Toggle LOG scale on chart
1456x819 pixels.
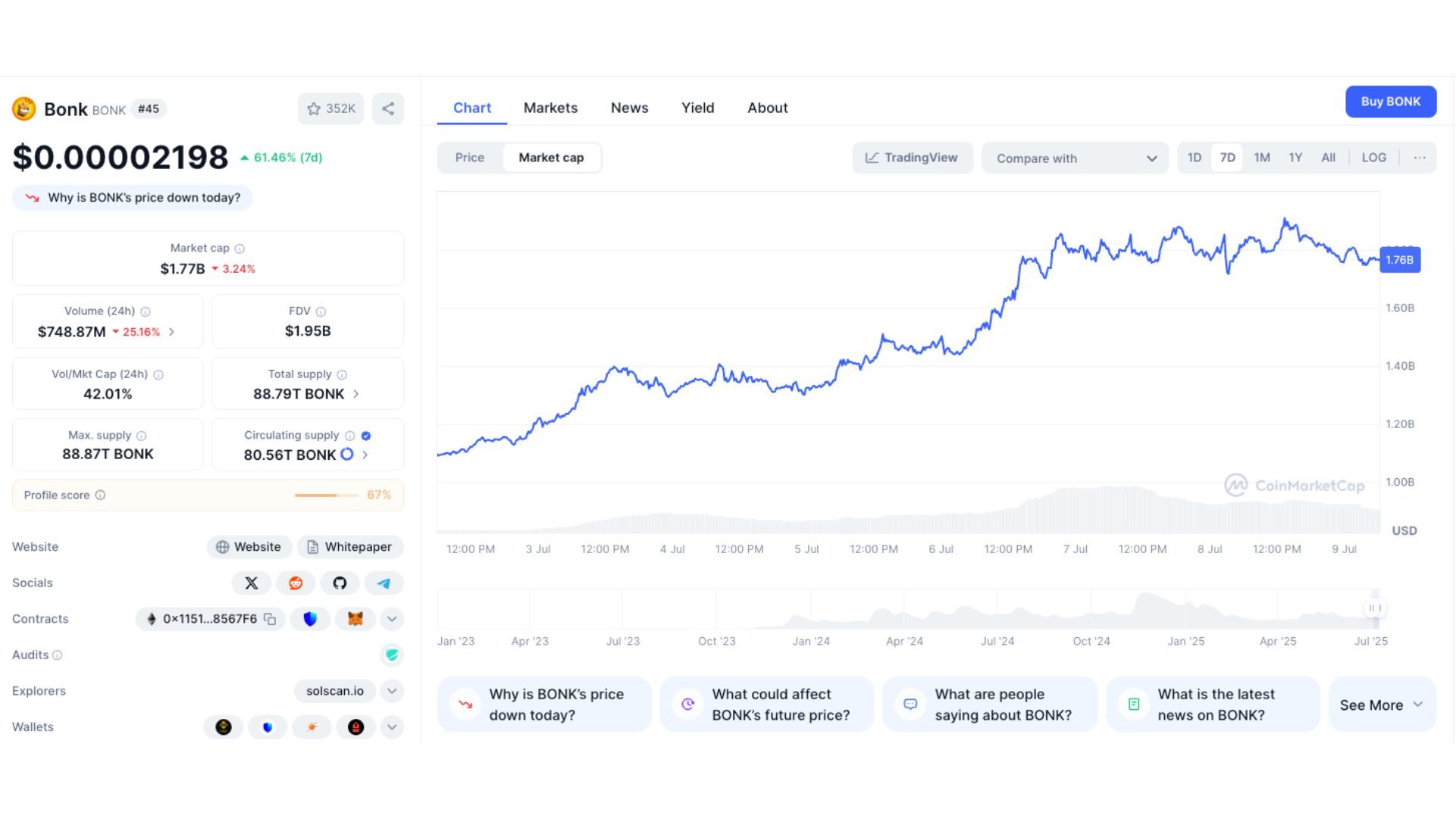[x=1374, y=158]
